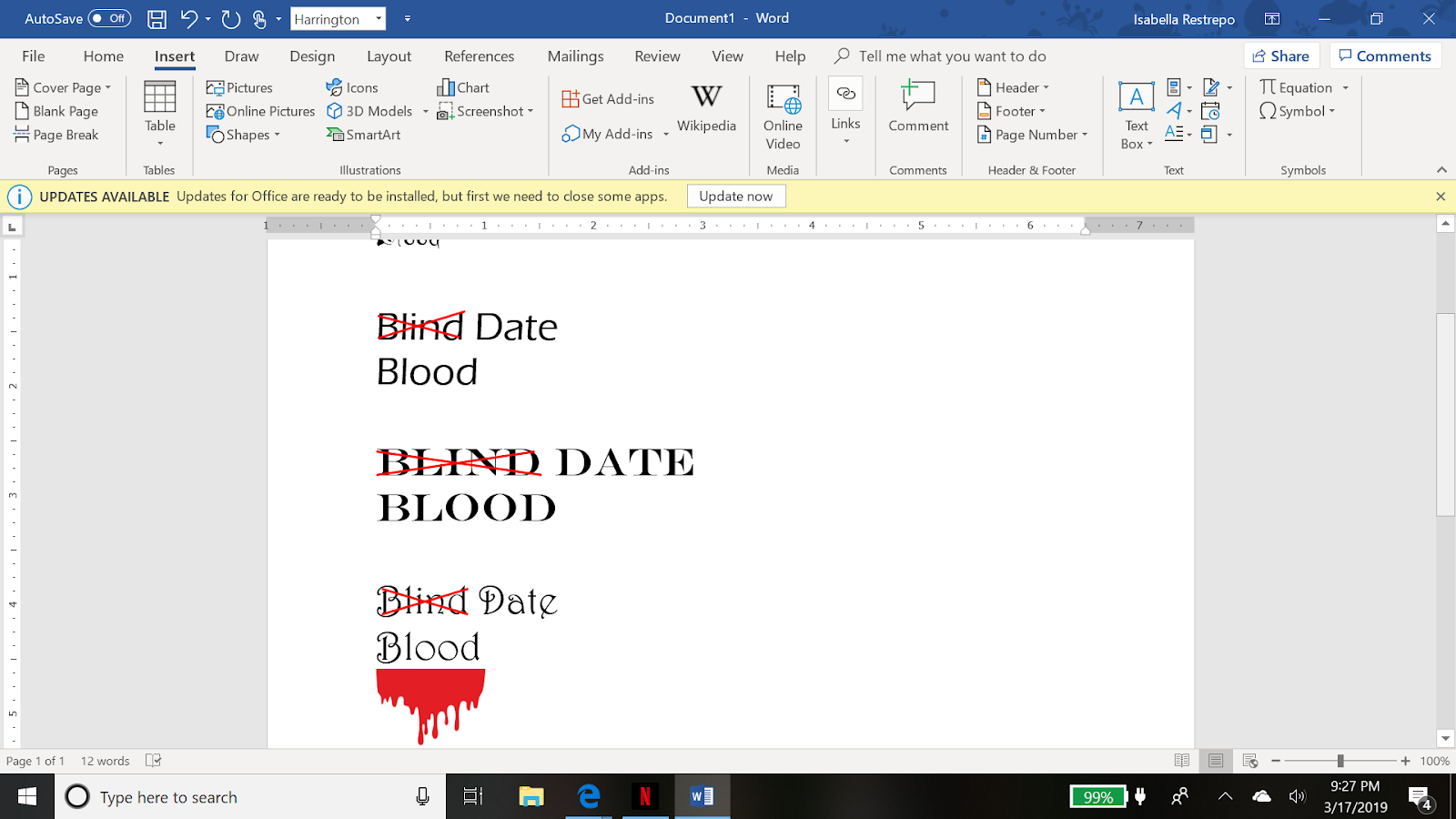This screenshot has height=819, width=1456.
Task: Click the zoom slider handle
Action: pyautogui.click(x=1340, y=761)
